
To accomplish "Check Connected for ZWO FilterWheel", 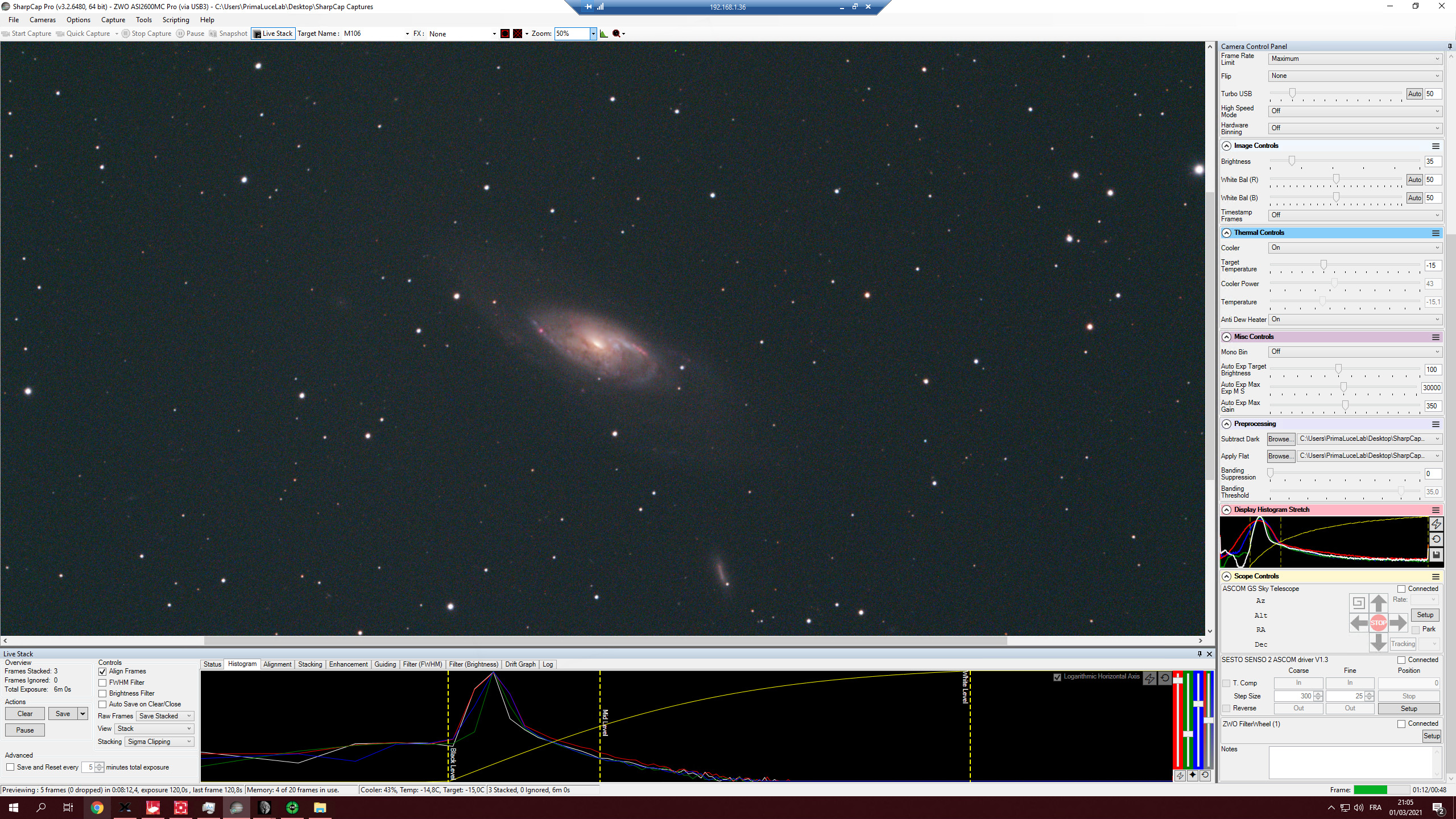I will point(1401,724).
